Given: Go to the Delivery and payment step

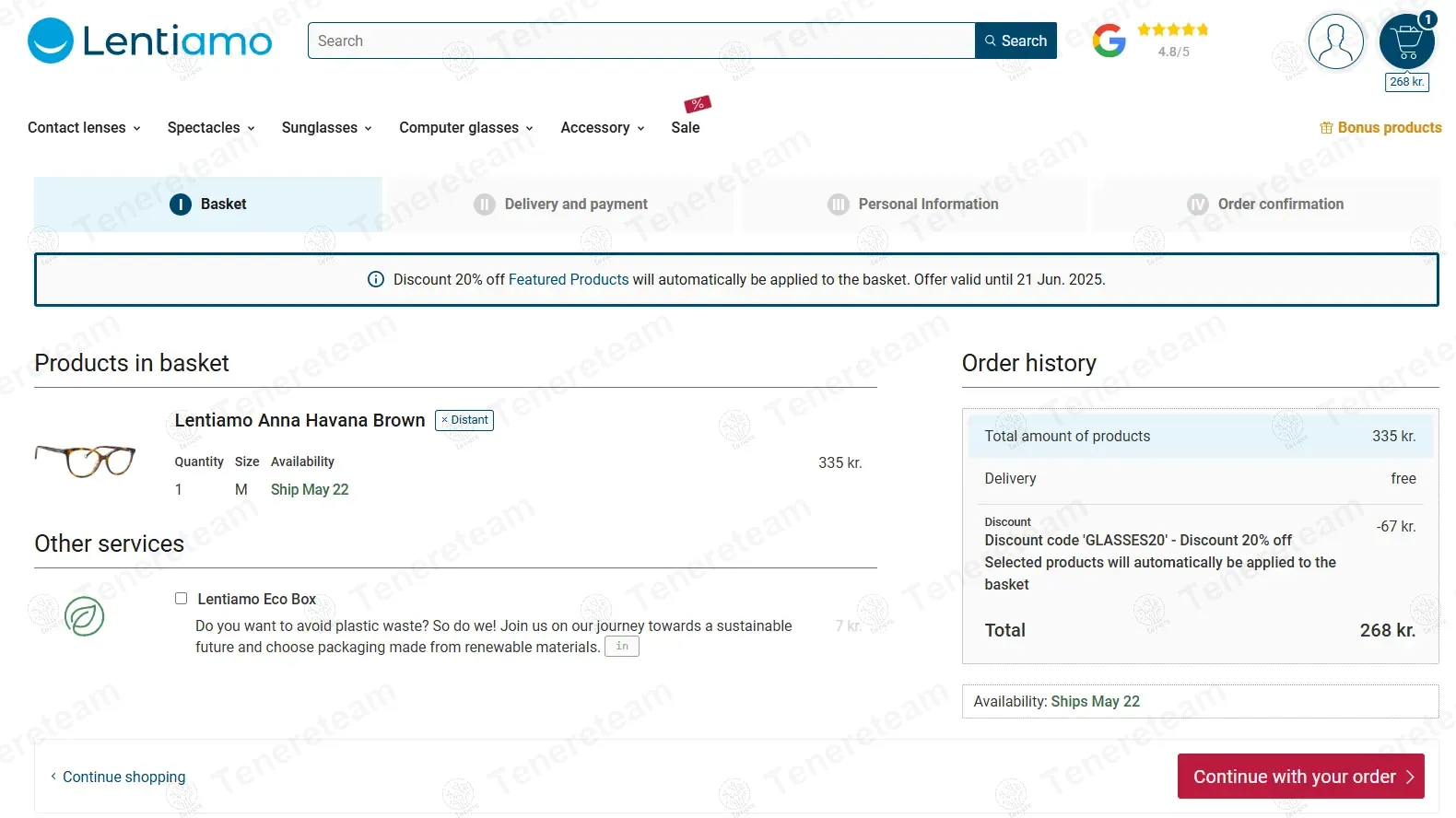Looking at the screenshot, I should pyautogui.click(x=560, y=204).
